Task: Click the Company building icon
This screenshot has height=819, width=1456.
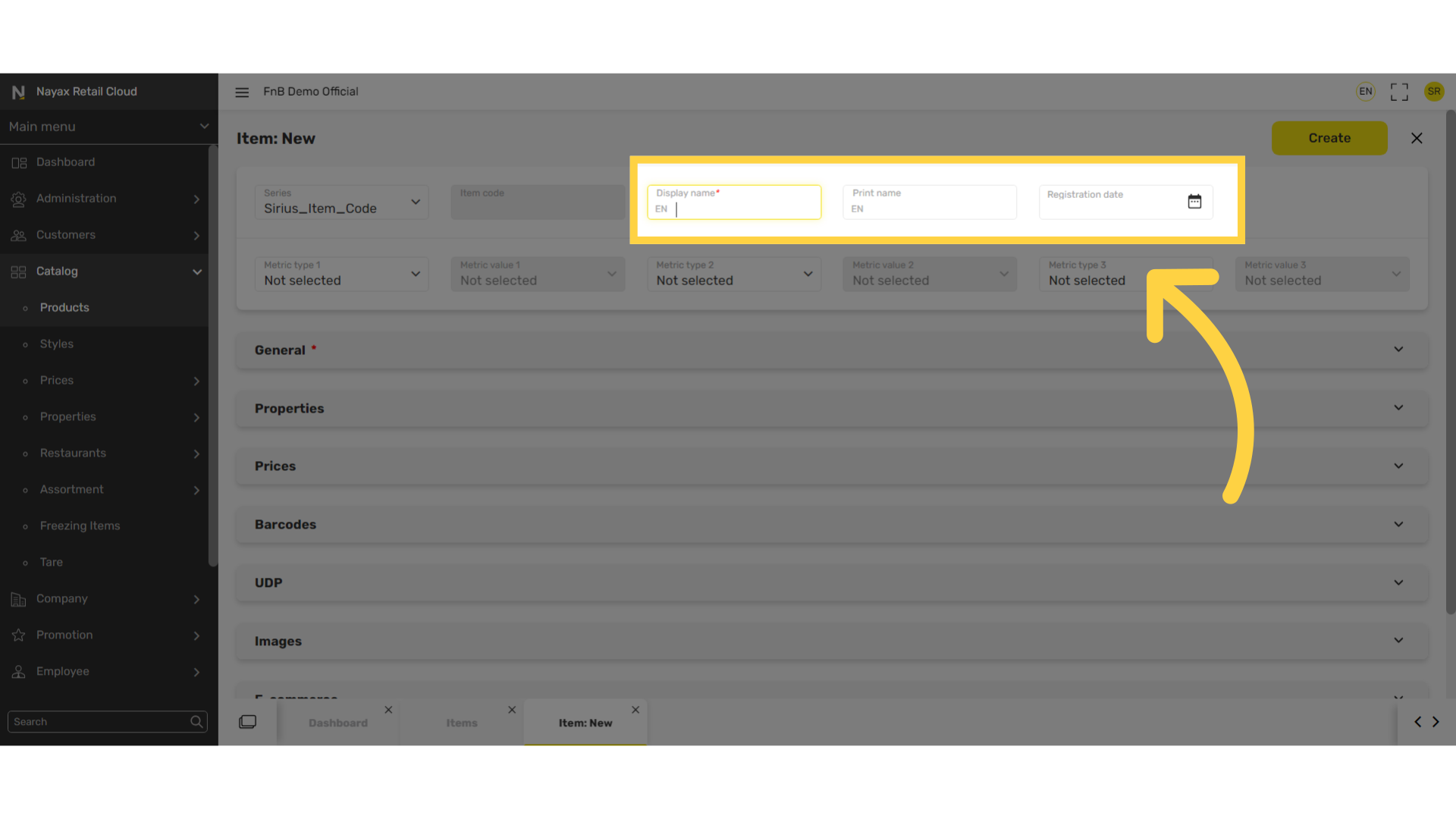Action: [19, 599]
